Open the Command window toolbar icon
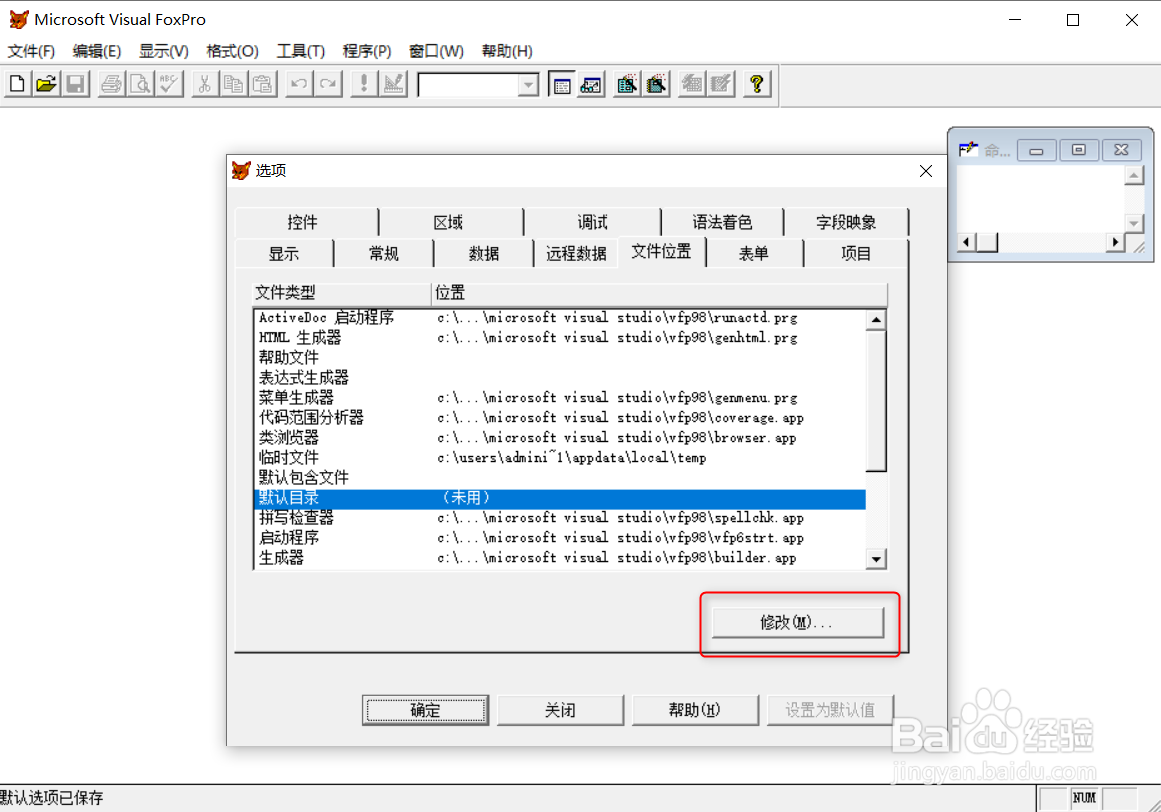The height and width of the screenshot is (812, 1161). (562, 84)
